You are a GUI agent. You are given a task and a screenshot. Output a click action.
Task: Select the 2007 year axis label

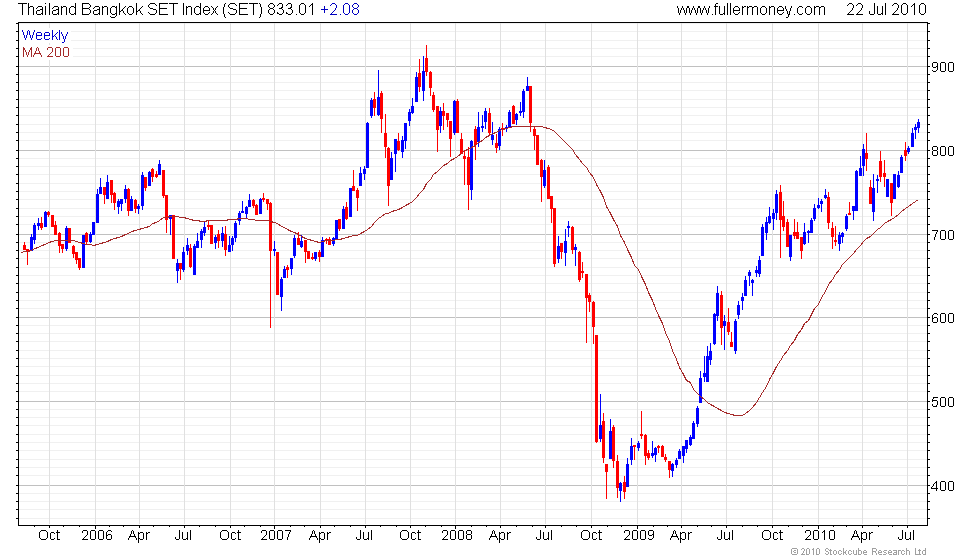point(276,535)
